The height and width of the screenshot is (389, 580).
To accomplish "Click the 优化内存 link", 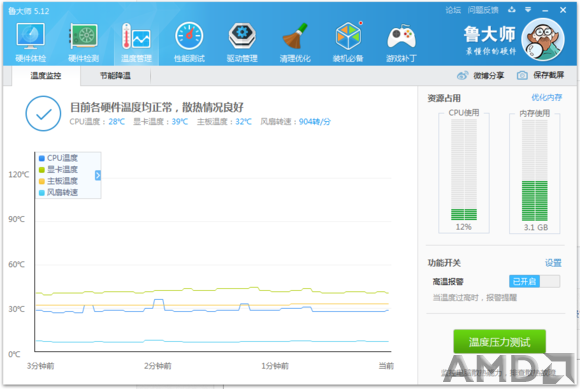I will pos(546,98).
